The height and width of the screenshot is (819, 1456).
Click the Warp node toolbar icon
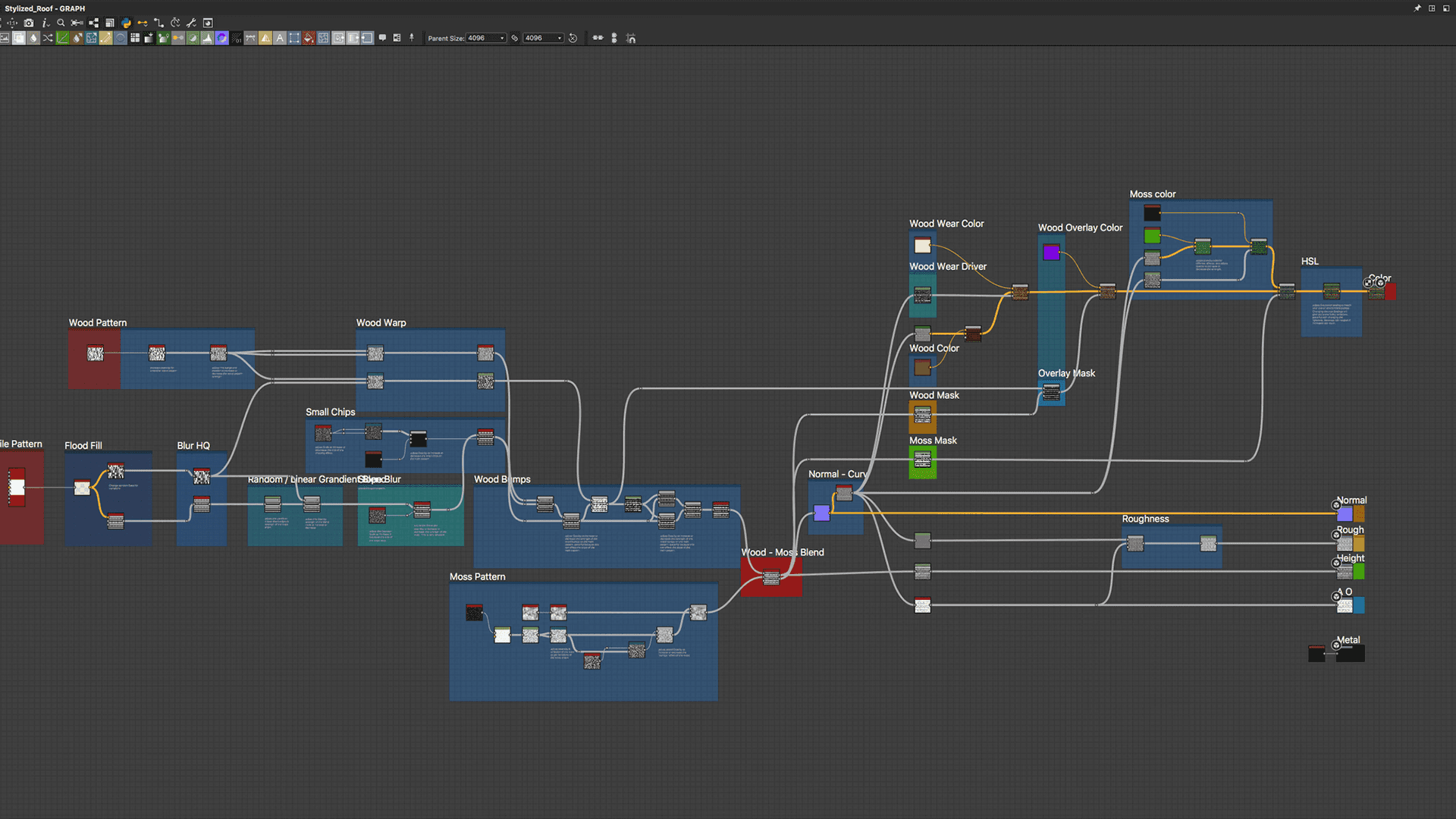[x=91, y=38]
